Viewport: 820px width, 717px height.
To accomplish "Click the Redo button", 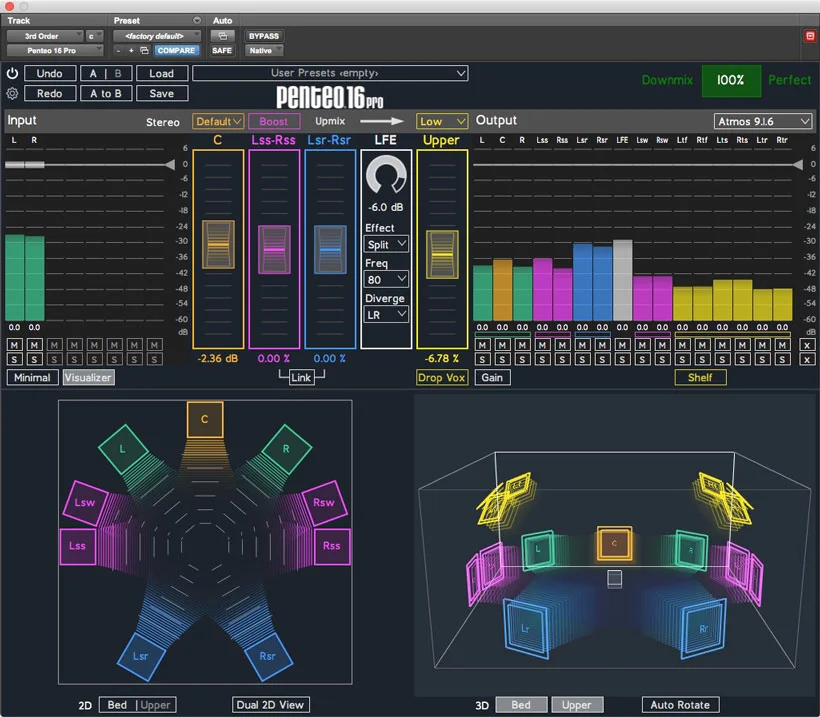I will click(50, 94).
